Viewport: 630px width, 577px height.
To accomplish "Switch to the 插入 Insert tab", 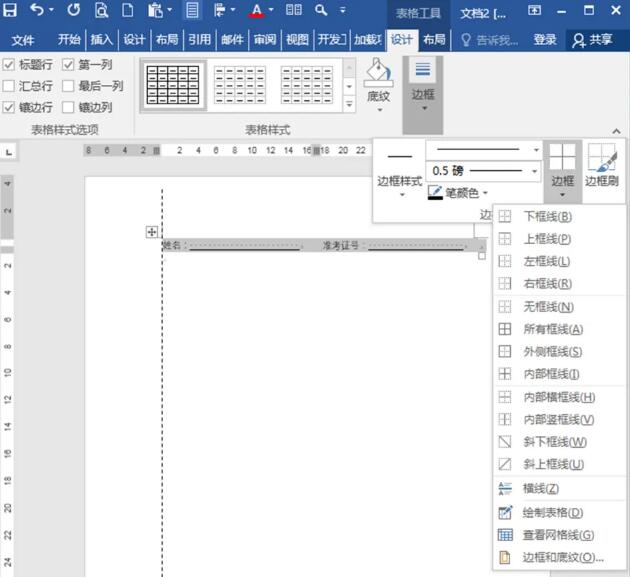I will coord(102,40).
